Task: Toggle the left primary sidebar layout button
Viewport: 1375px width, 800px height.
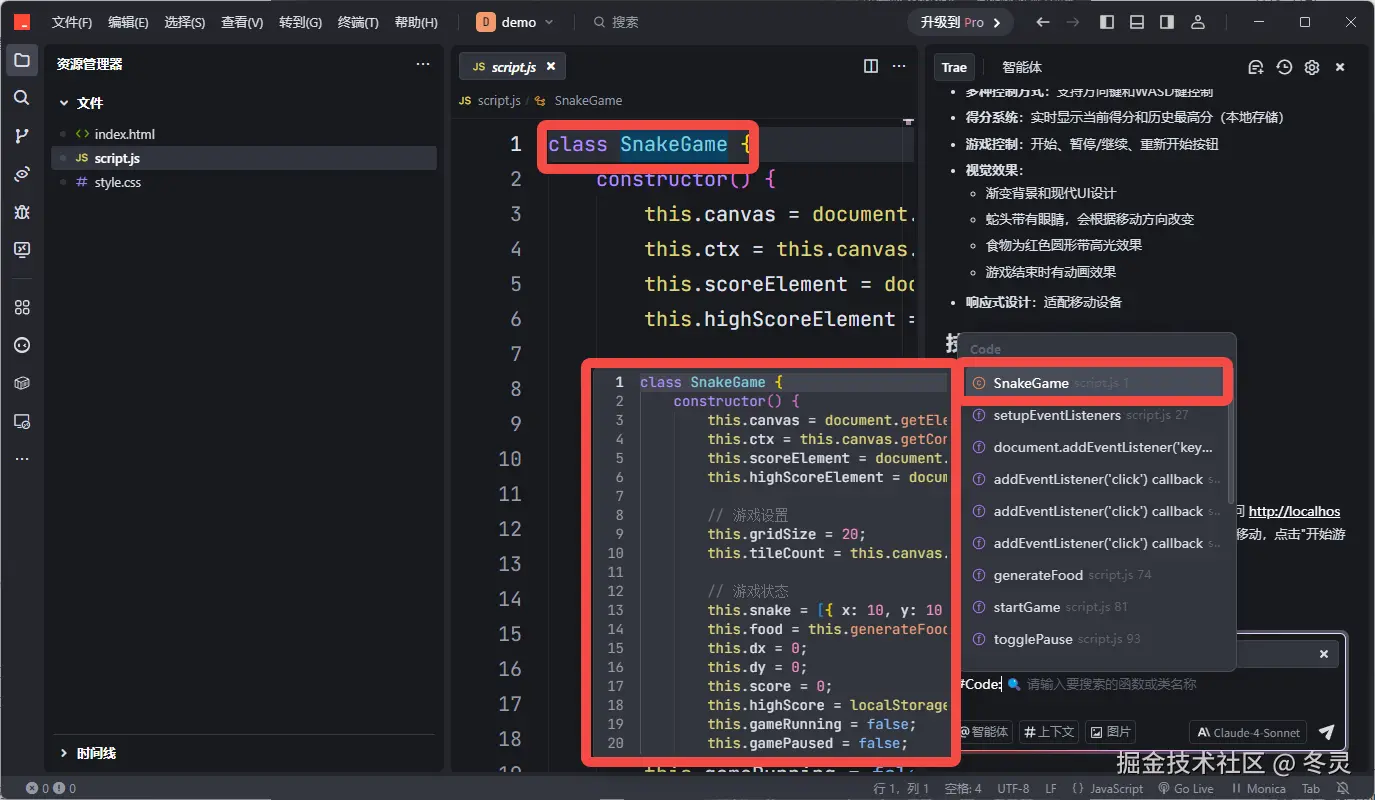Action: coord(1107,22)
